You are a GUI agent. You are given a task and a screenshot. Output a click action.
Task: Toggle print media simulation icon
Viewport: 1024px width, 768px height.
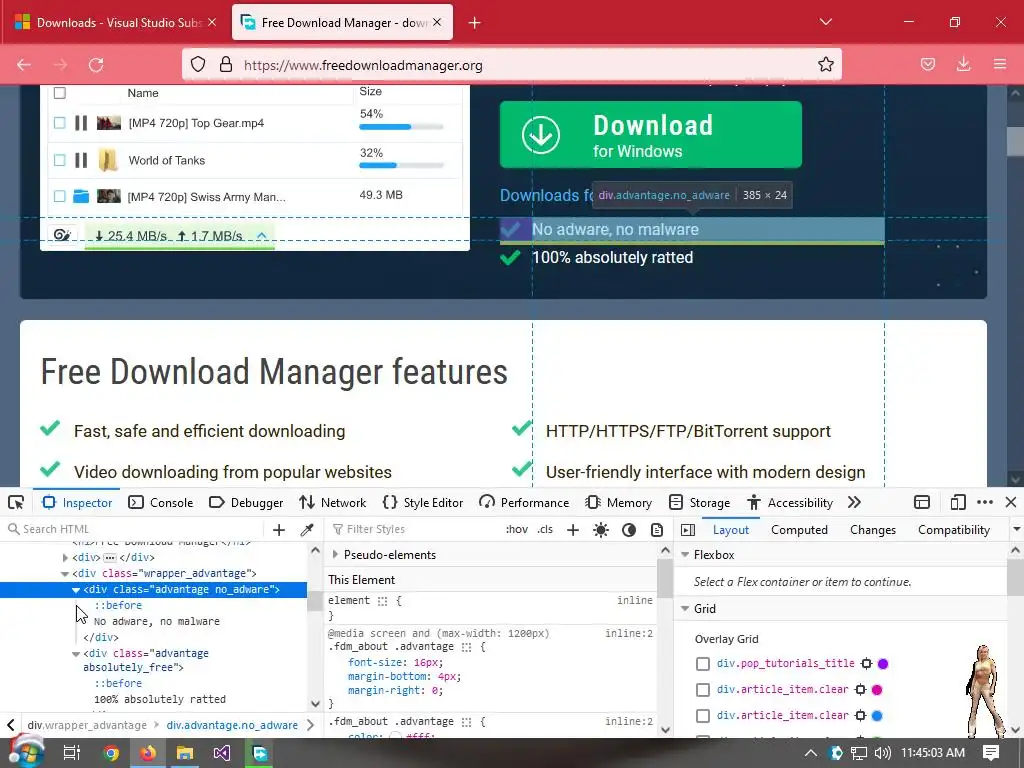coord(657,530)
